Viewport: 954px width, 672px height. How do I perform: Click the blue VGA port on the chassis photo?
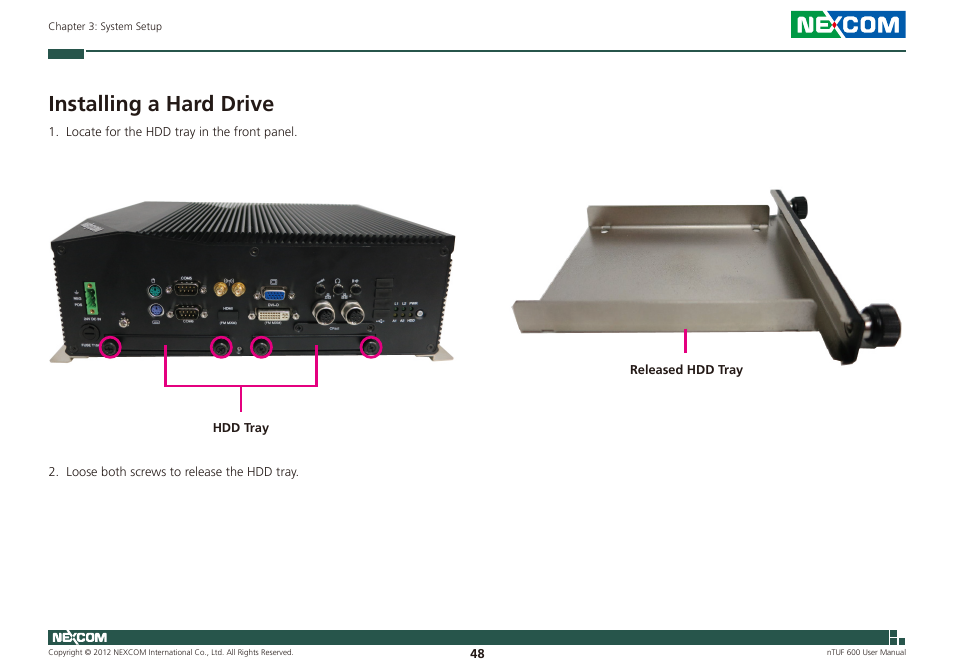[274, 294]
